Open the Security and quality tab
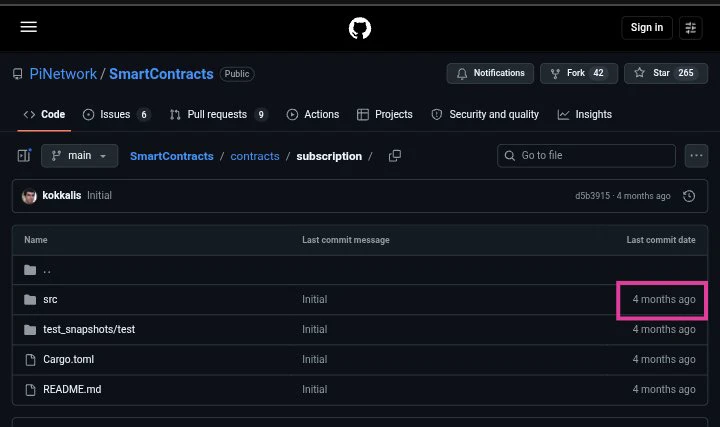720x427 pixels. pyautogui.click(x=485, y=114)
